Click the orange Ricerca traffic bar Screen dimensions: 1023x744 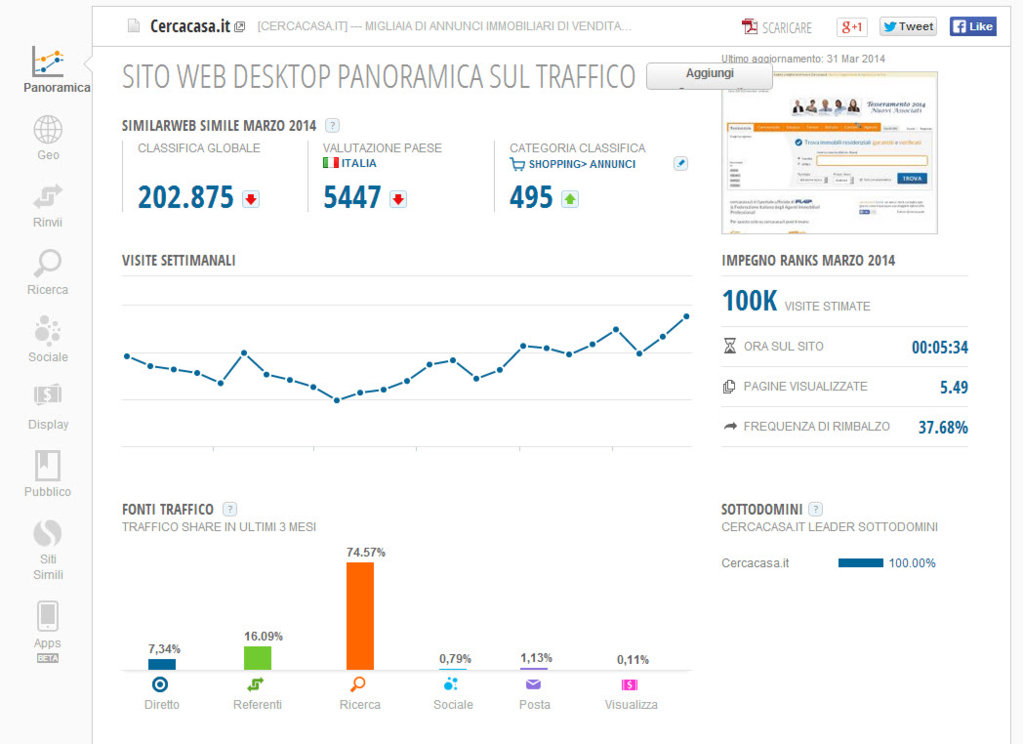(x=360, y=615)
